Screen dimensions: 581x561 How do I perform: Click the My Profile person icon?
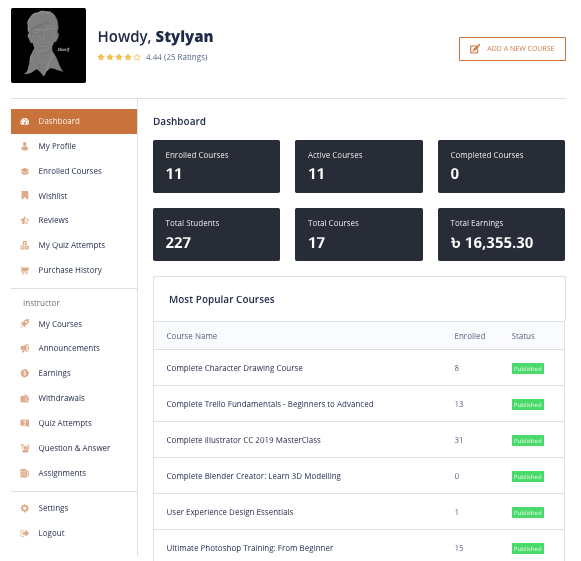click(24, 146)
